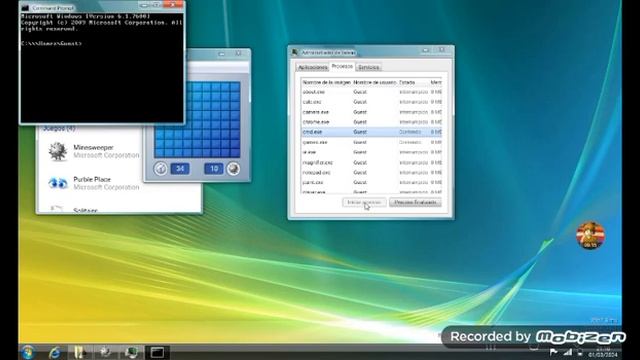Select the ie.exe process row

(x=371, y=152)
